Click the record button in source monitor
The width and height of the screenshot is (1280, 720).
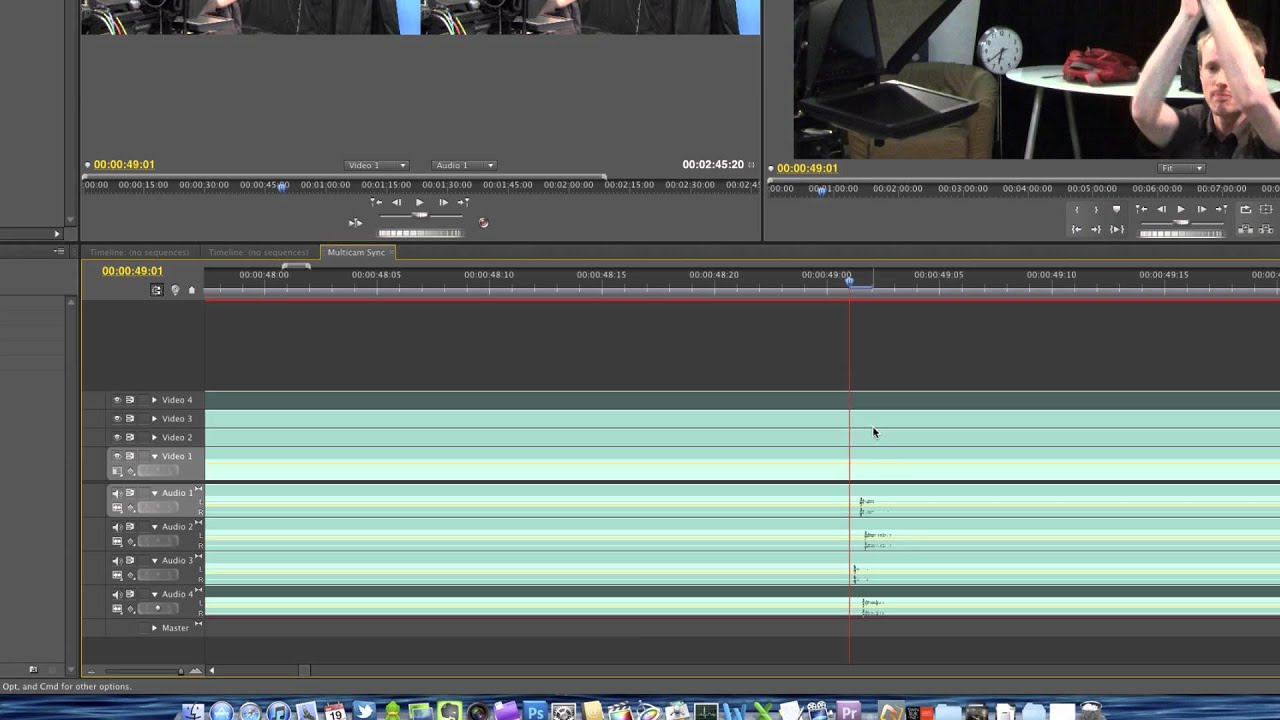tap(484, 223)
